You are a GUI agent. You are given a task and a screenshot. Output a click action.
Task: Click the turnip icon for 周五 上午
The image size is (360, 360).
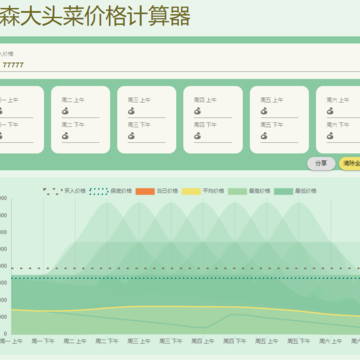point(264,111)
